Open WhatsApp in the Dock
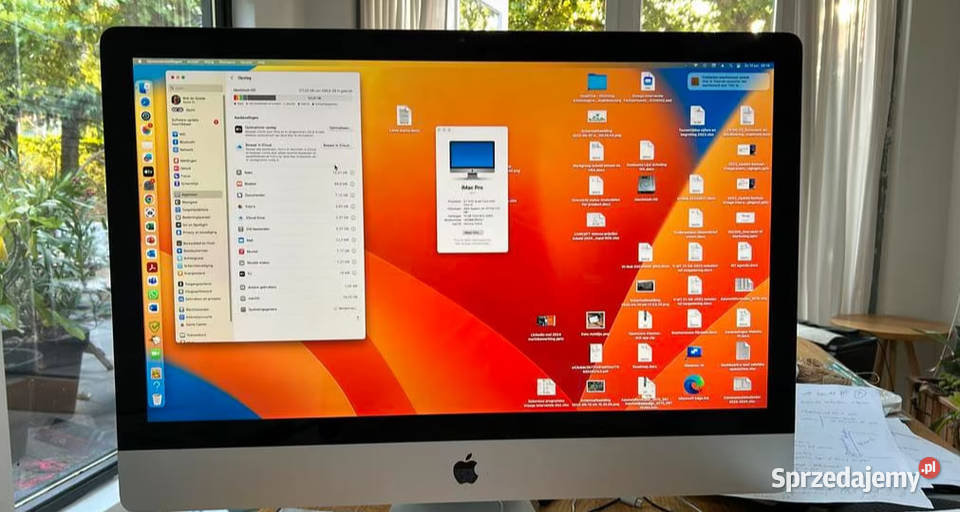Image resolution: width=960 pixels, height=512 pixels. click(153, 295)
